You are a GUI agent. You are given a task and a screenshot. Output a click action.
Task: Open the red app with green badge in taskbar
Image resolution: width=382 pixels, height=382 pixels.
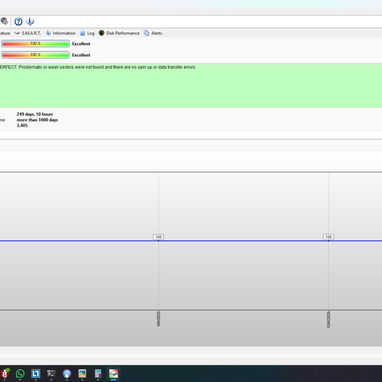[x=5, y=374]
